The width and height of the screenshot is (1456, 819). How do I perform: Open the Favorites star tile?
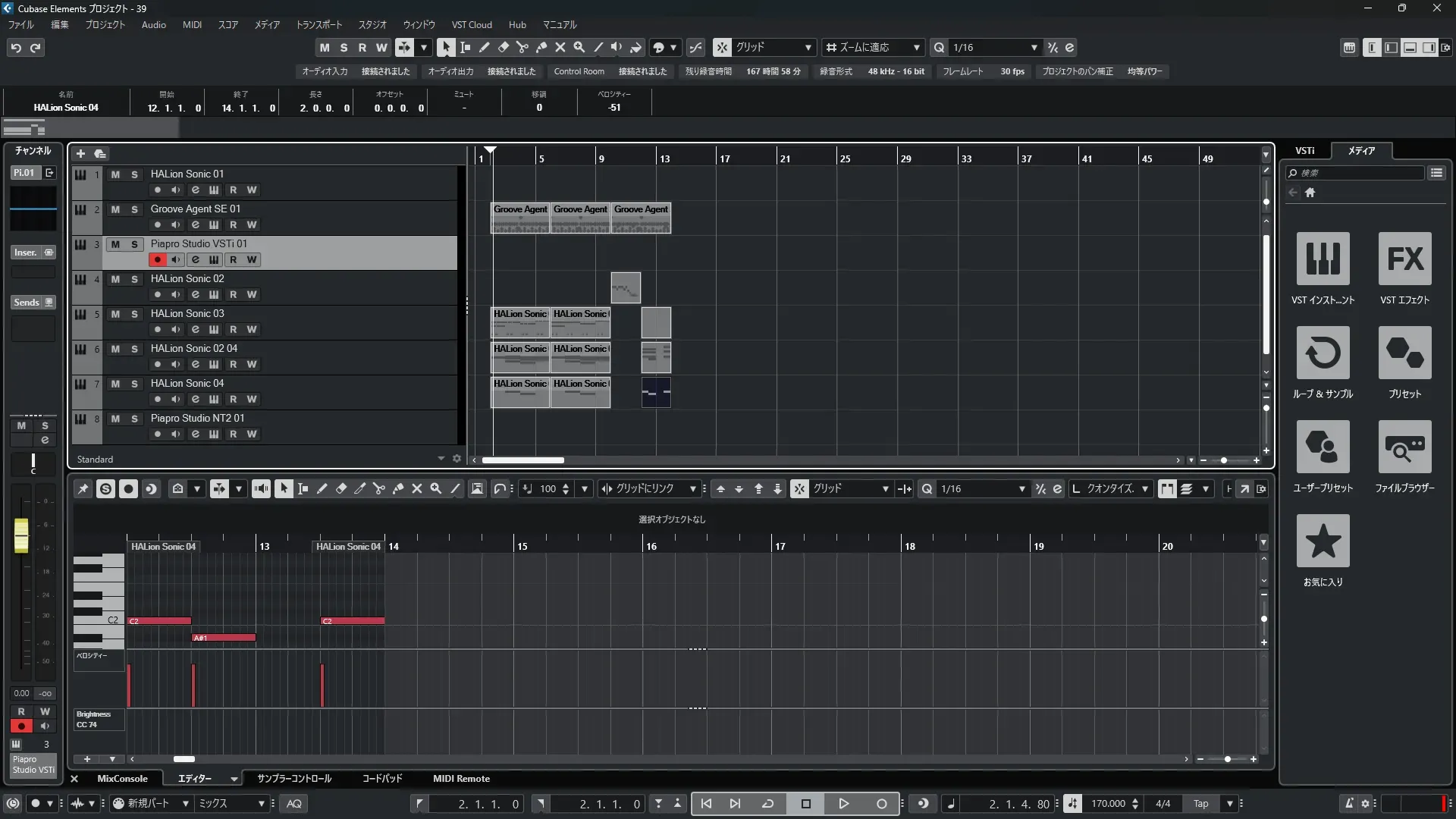tap(1323, 541)
